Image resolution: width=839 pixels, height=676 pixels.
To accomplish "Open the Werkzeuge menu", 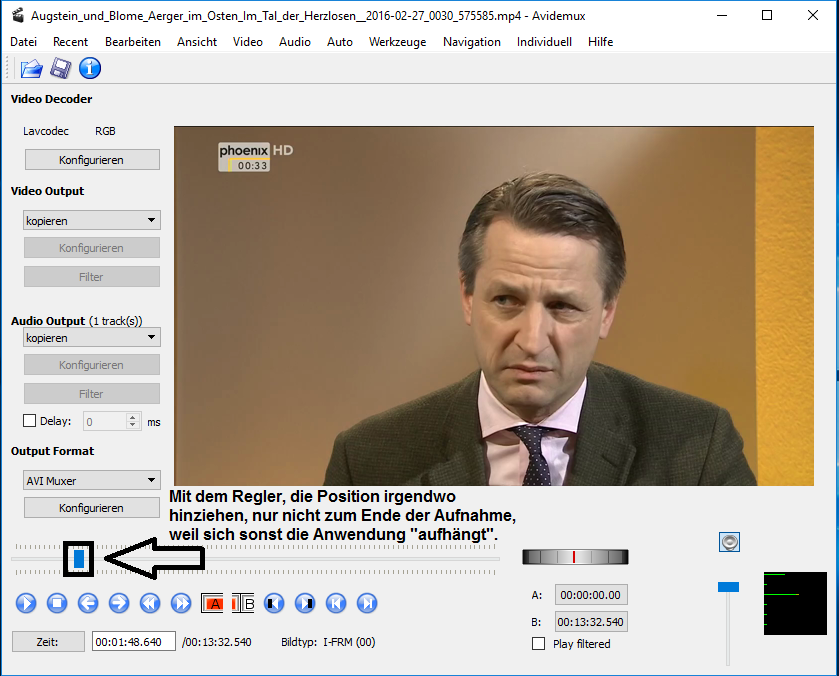I will click(x=397, y=42).
